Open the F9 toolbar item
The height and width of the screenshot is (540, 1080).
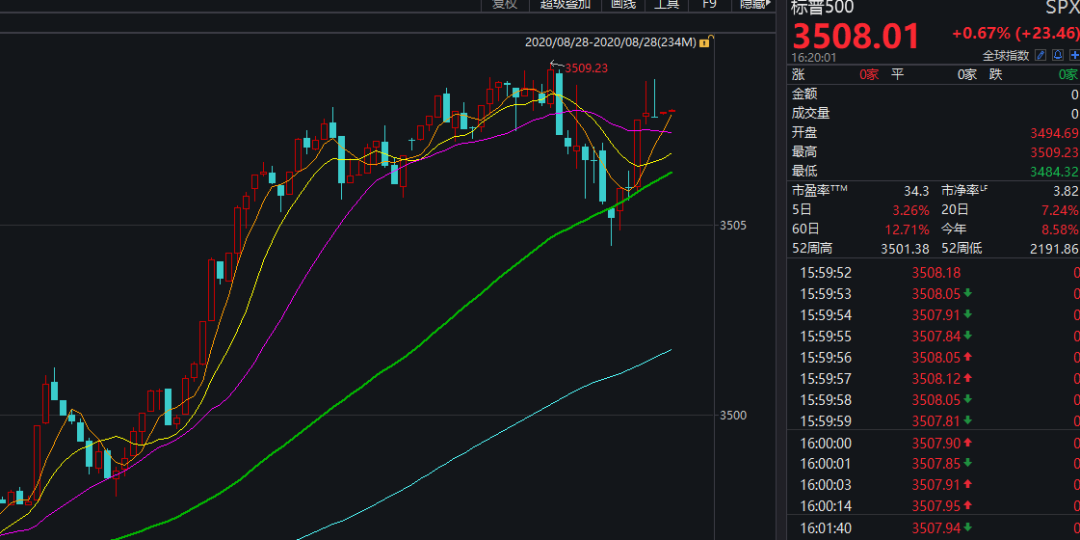coord(710,4)
